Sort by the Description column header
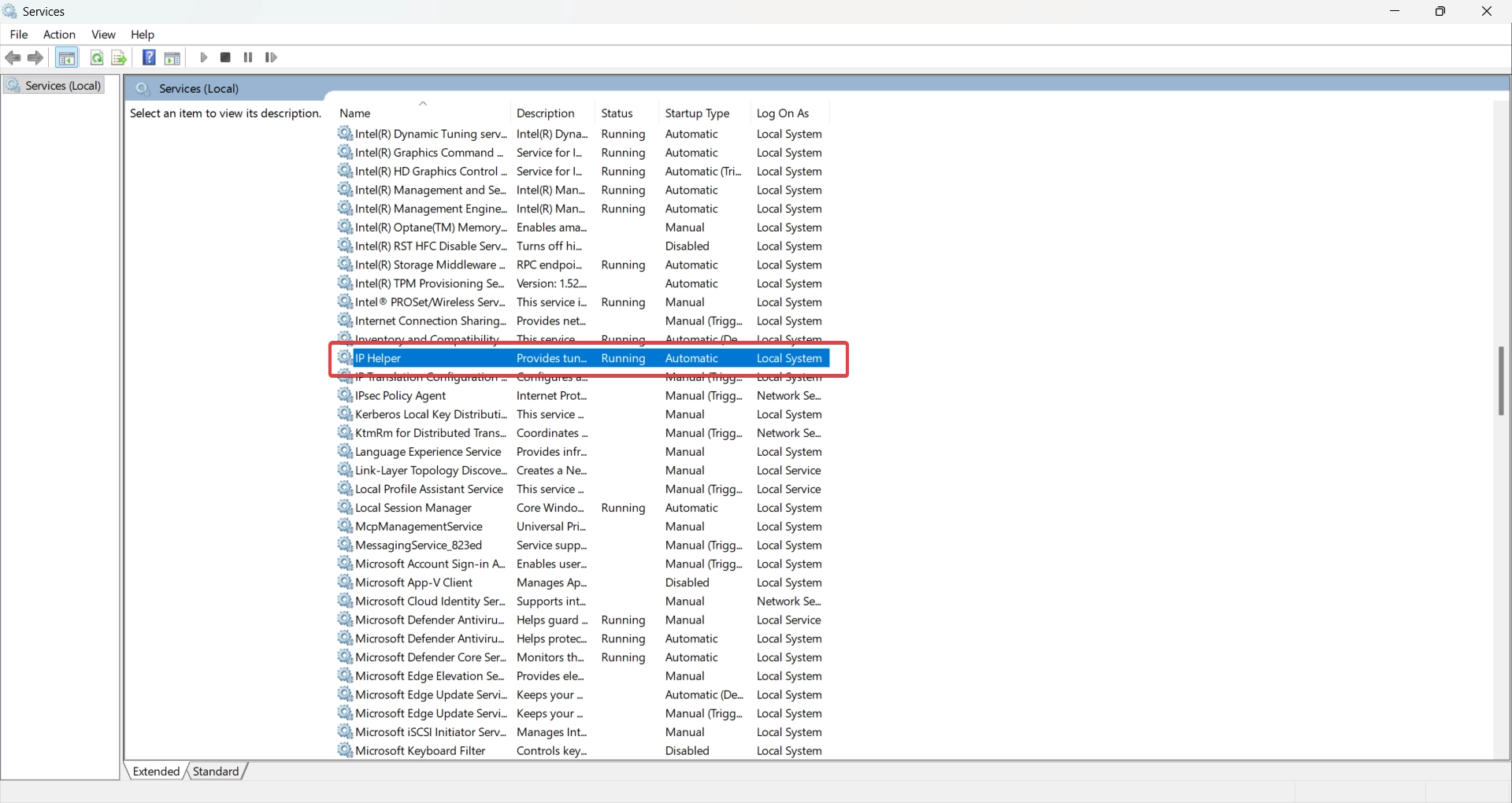The height and width of the screenshot is (803, 1512). coord(553,113)
